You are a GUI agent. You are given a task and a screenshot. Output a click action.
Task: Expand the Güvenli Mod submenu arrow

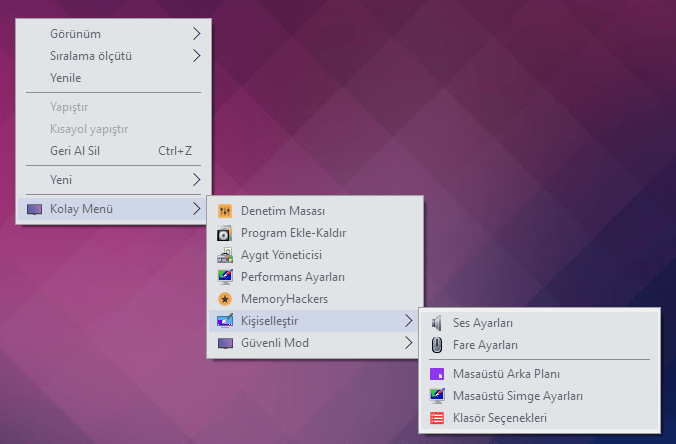pos(408,343)
